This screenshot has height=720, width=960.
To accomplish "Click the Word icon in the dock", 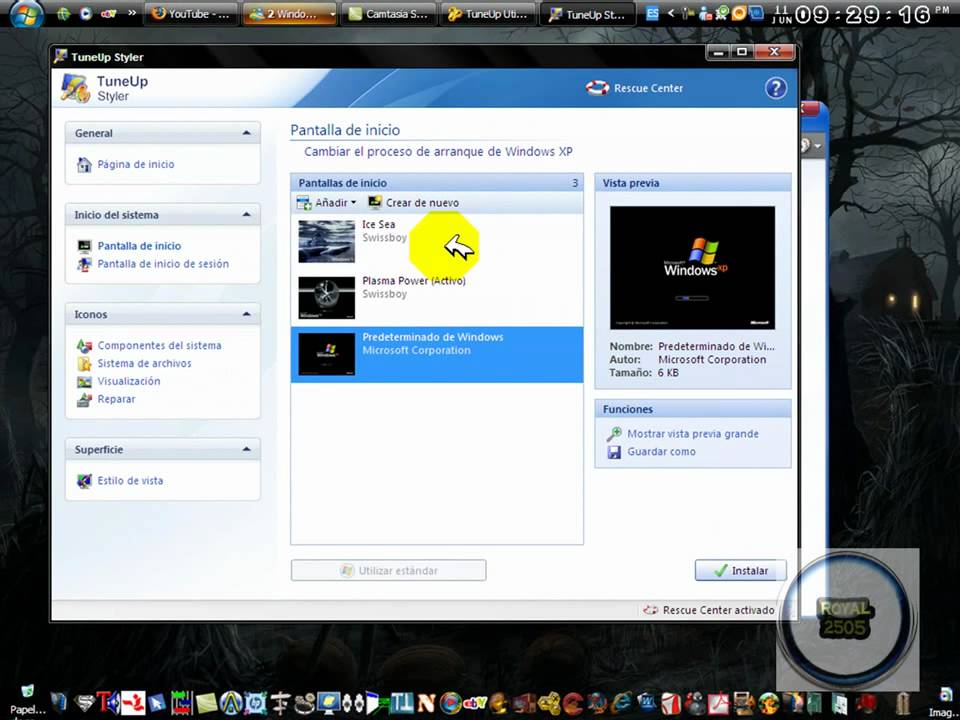I will (647, 702).
